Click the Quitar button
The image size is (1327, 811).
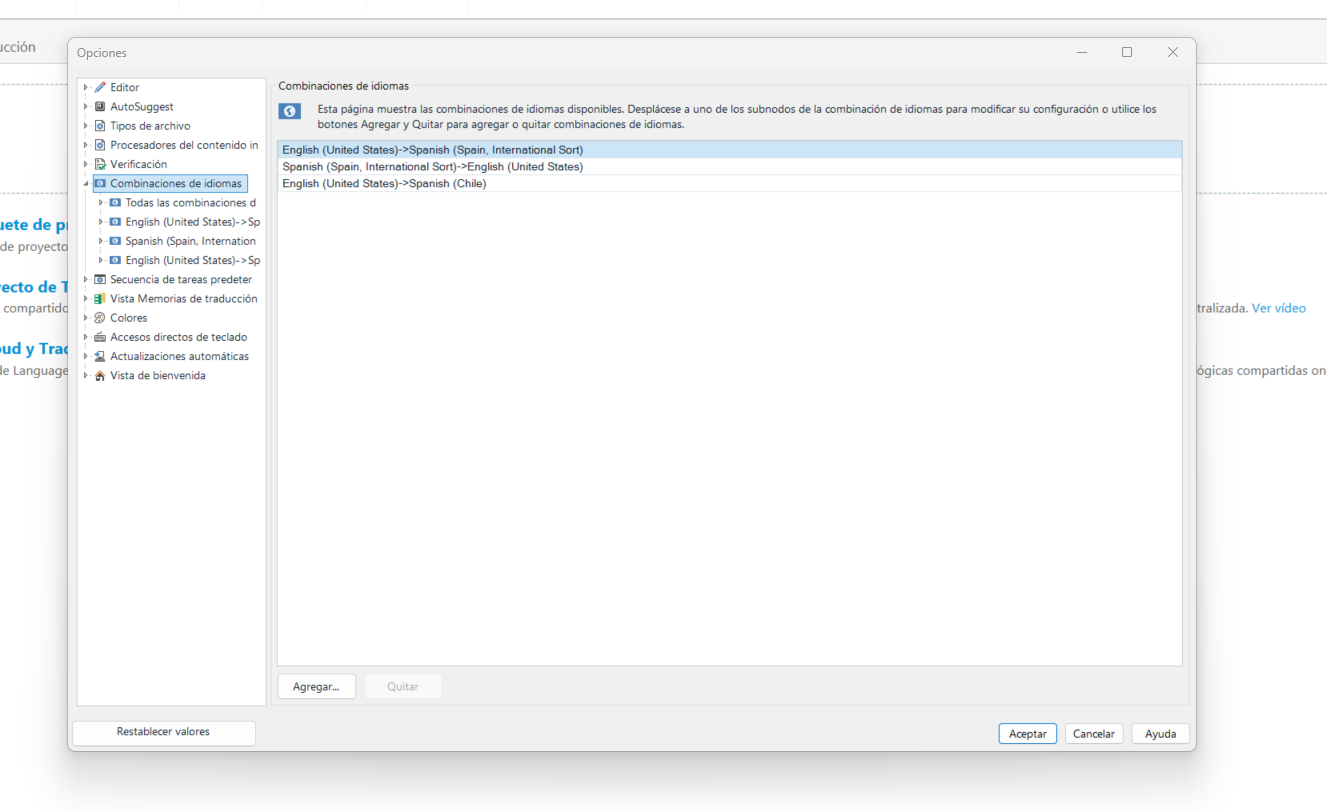click(403, 687)
